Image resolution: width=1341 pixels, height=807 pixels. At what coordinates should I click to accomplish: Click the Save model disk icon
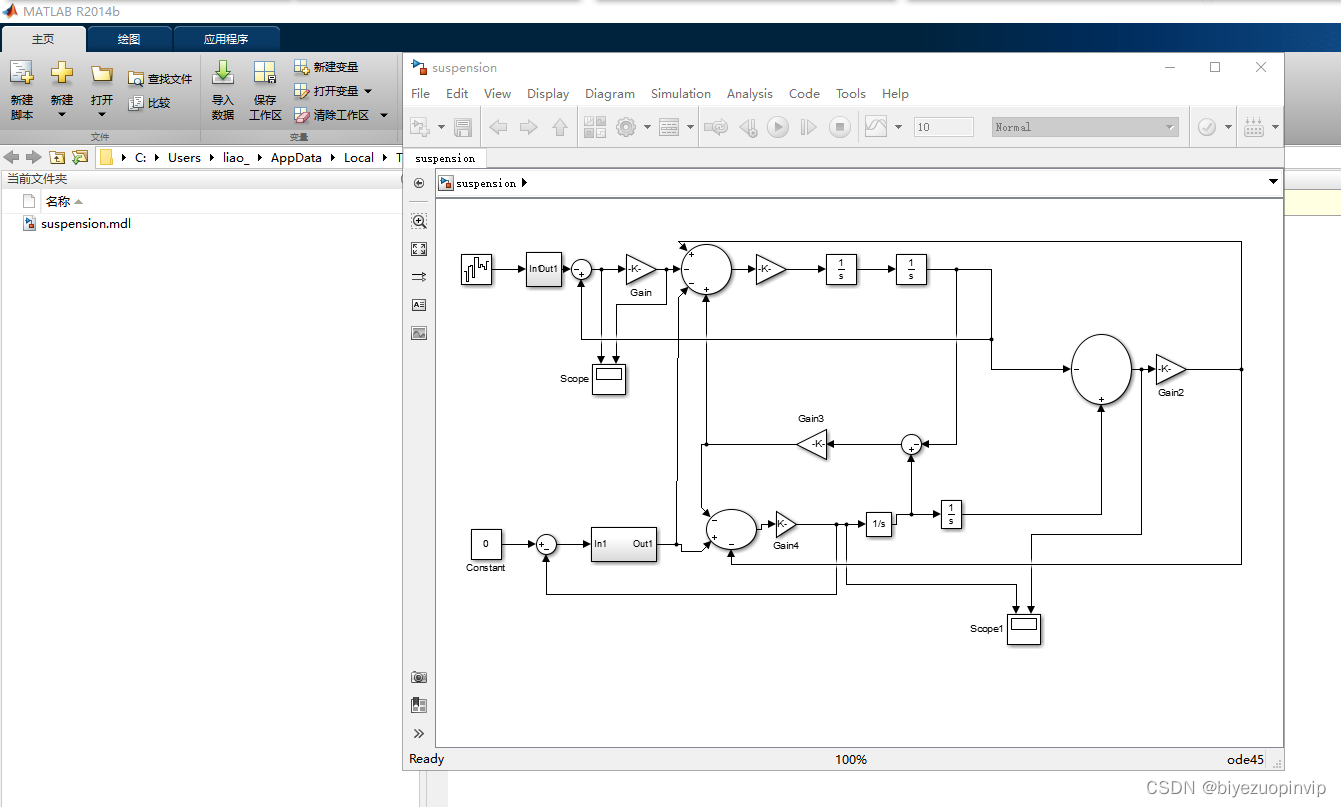[463, 127]
